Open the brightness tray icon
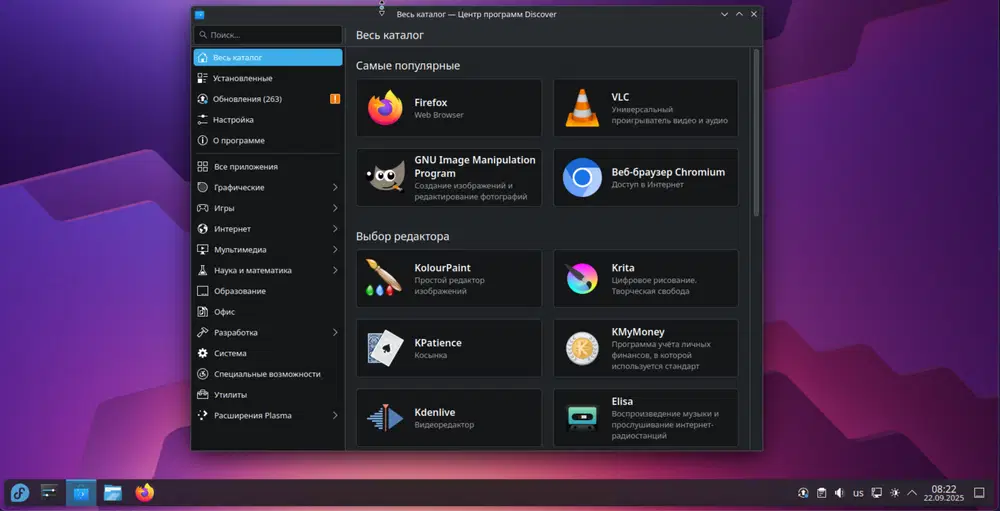 pos(895,492)
